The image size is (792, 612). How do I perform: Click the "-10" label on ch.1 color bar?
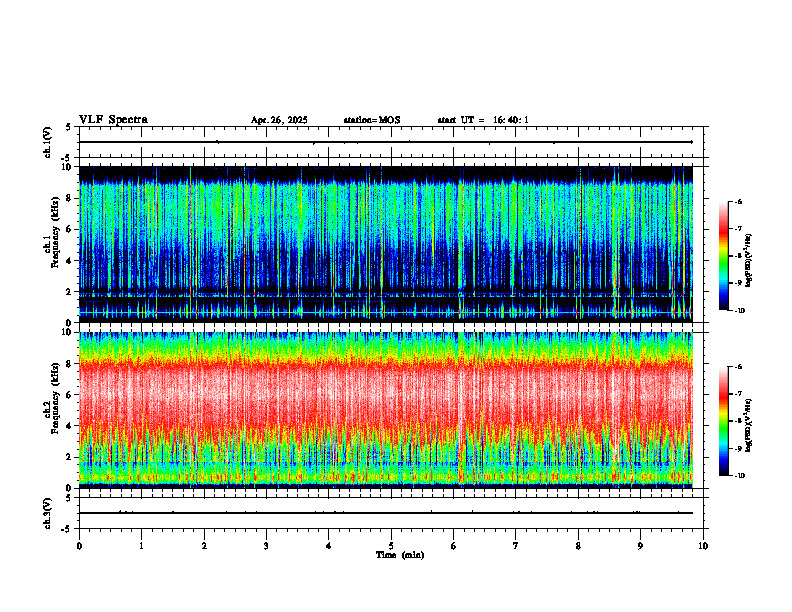pos(739,311)
